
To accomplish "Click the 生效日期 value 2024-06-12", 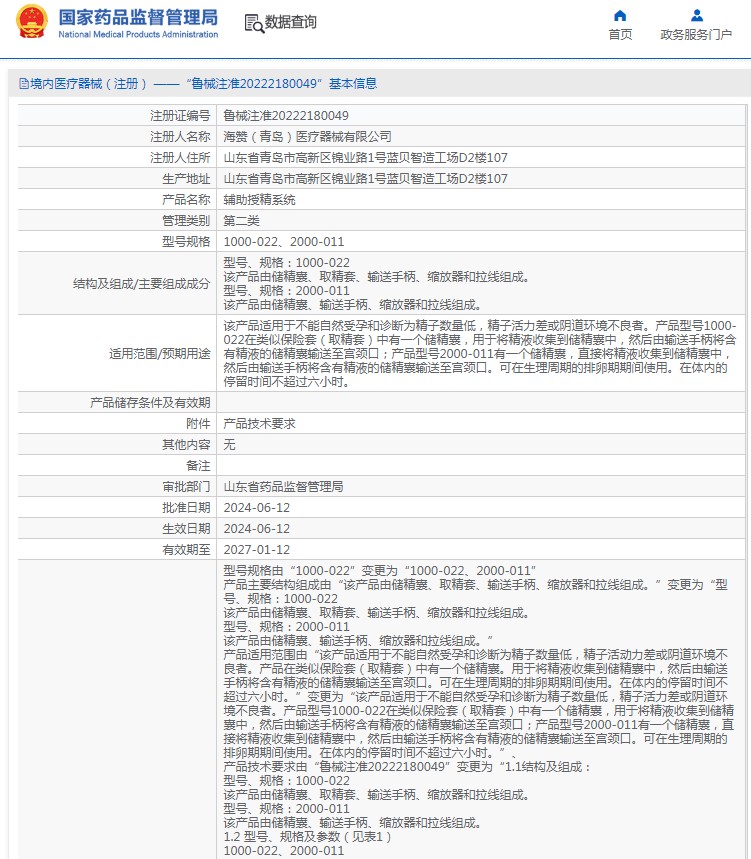I will [x=256, y=529].
